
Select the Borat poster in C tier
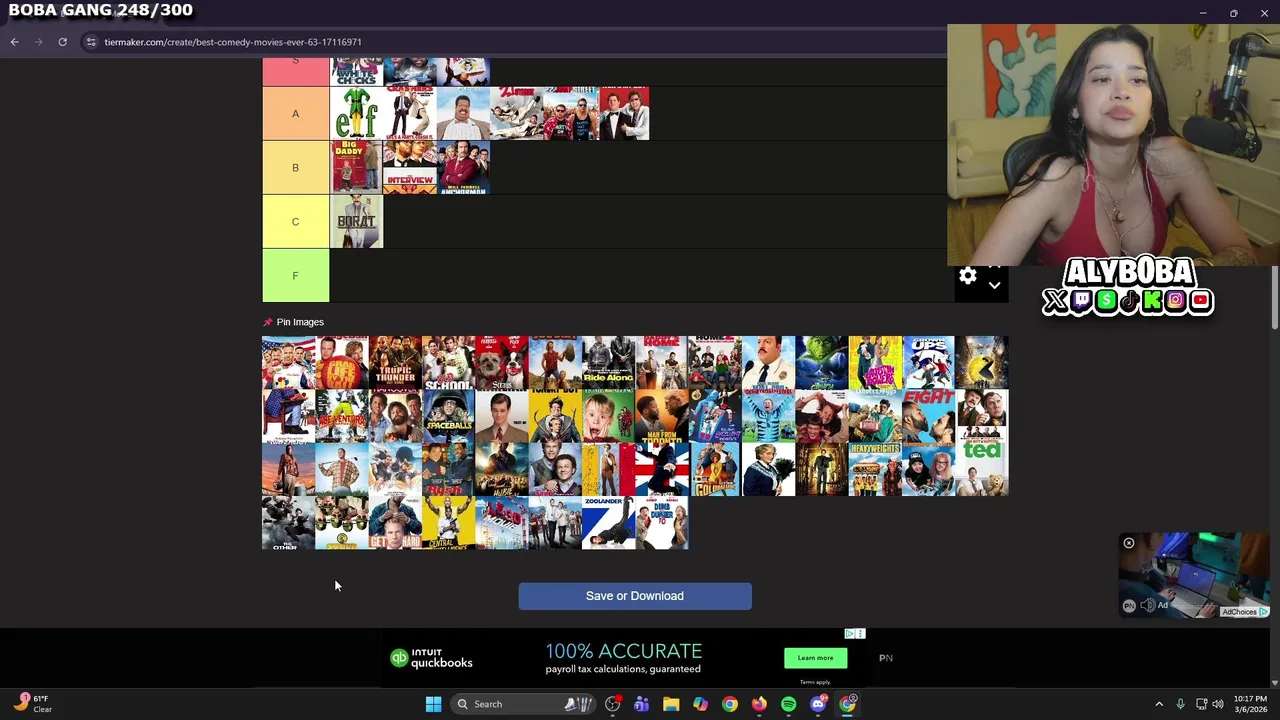click(x=356, y=221)
